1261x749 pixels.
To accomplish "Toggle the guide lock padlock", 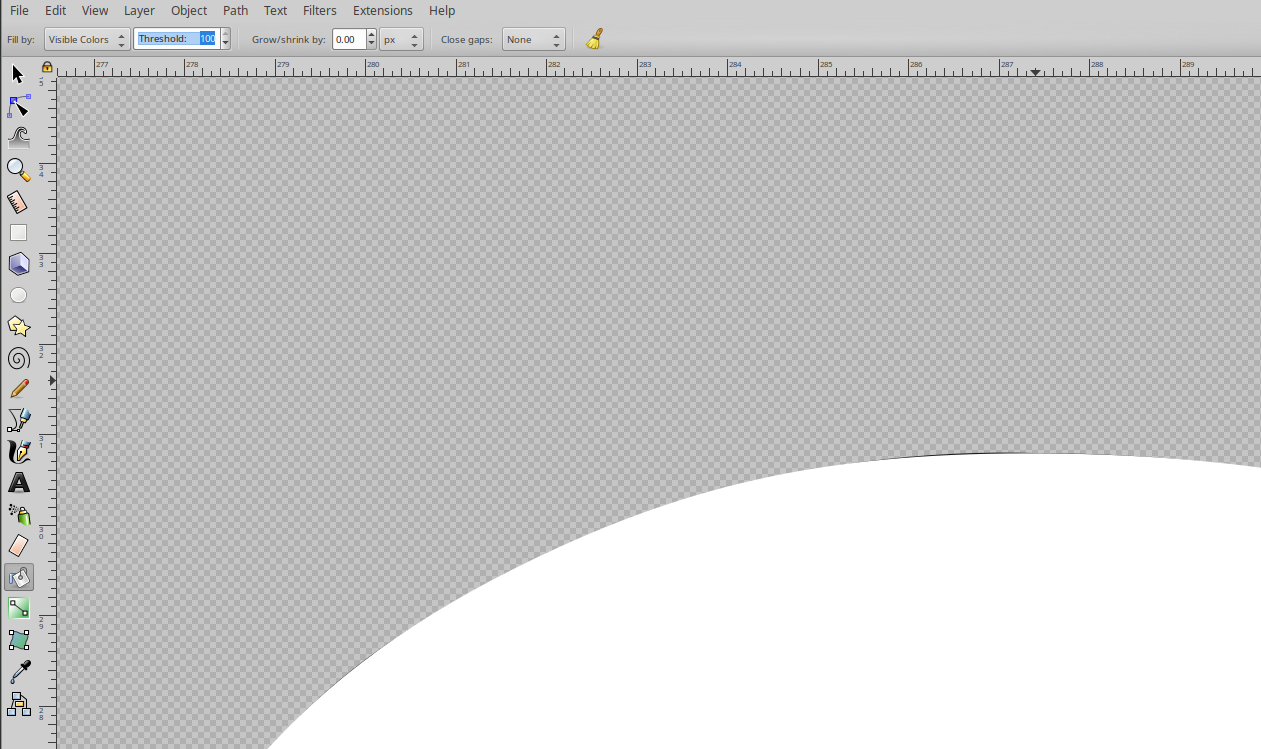I will 46,65.
